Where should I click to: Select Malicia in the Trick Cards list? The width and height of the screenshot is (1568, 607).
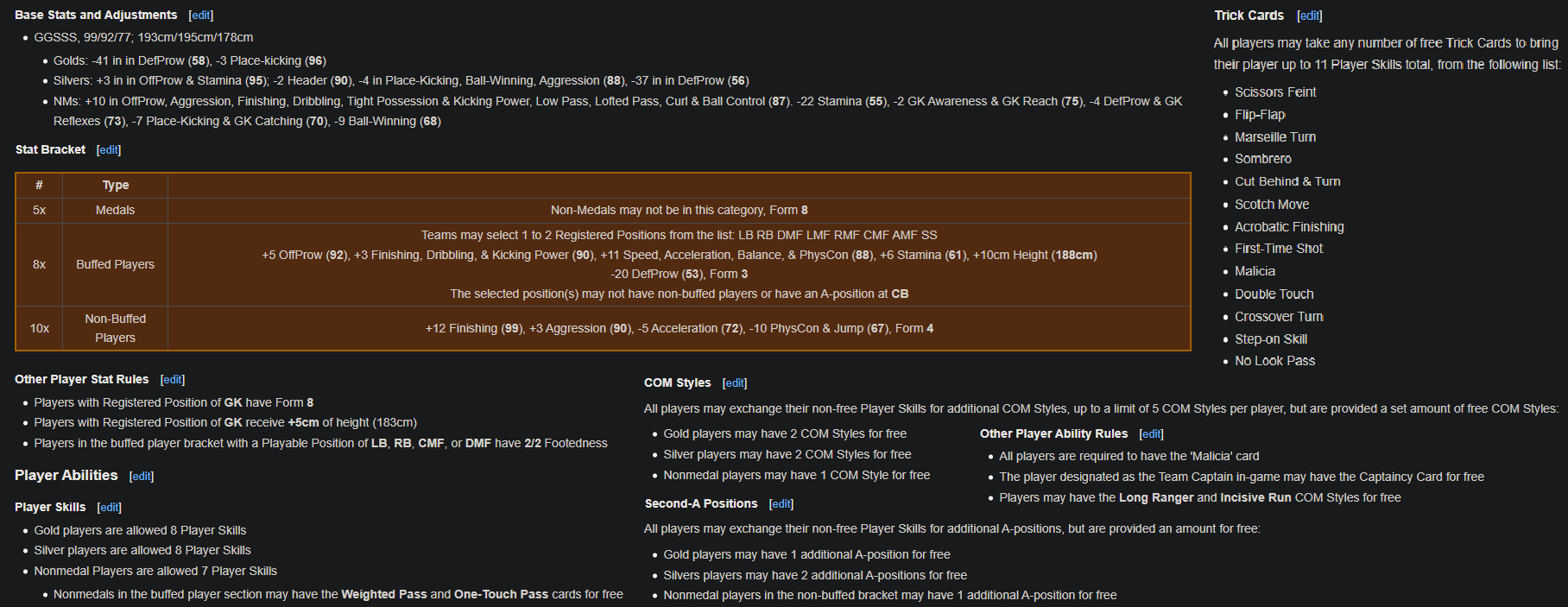1255,271
